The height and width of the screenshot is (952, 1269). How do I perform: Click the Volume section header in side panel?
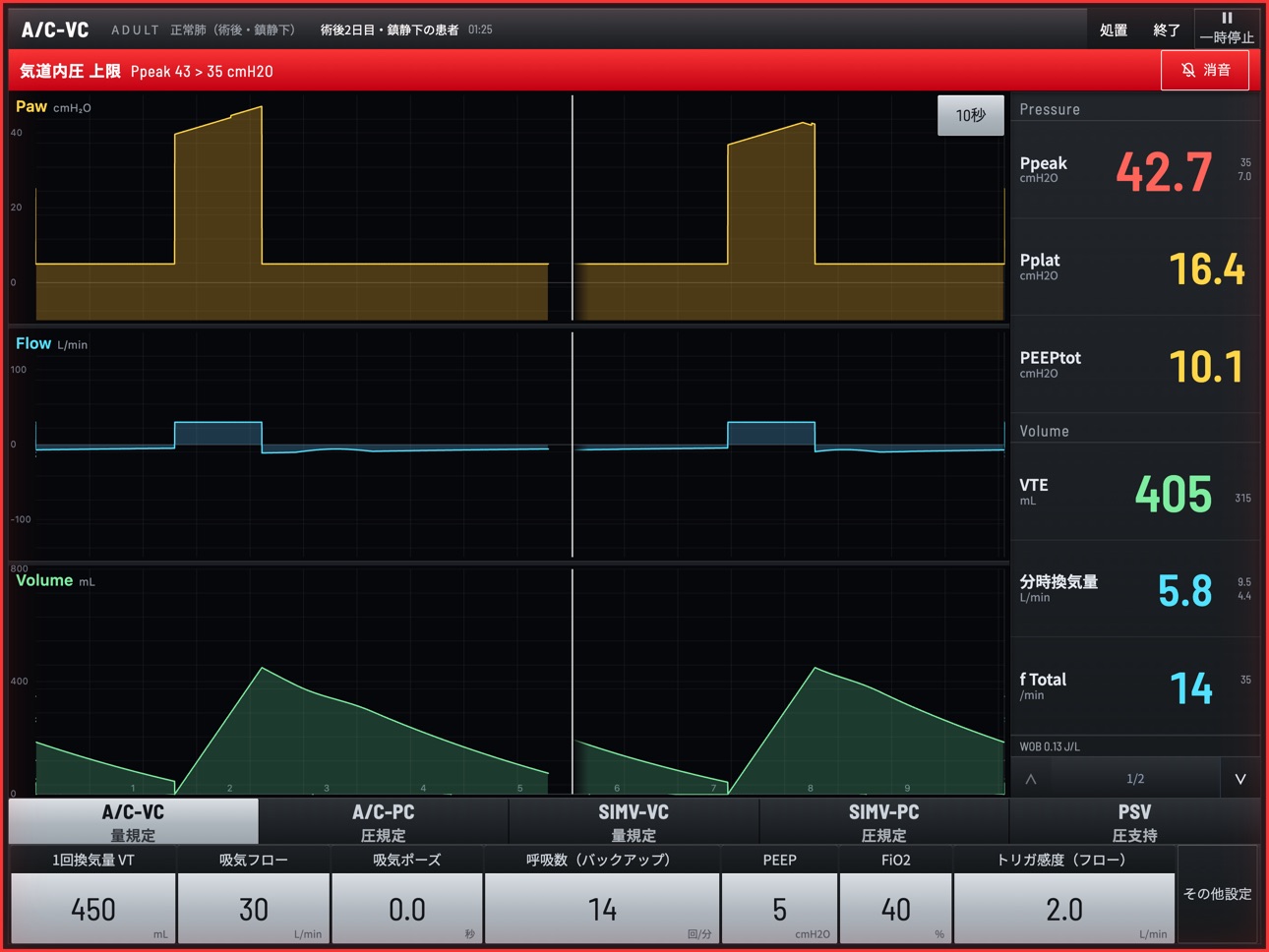tap(1044, 431)
